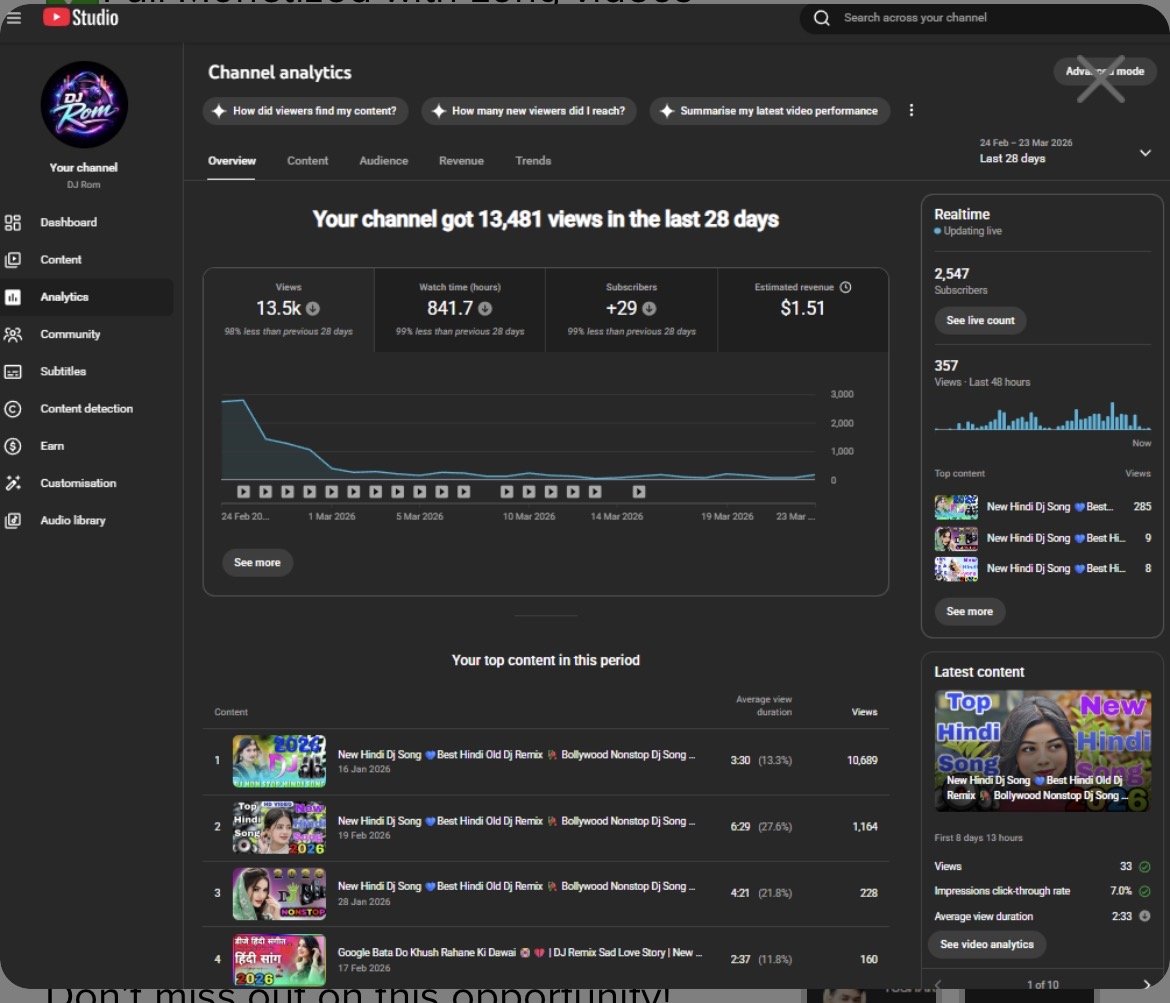Viewport: 1170px width, 1003px height.
Task: Switch to the Audience tab
Action: point(384,160)
